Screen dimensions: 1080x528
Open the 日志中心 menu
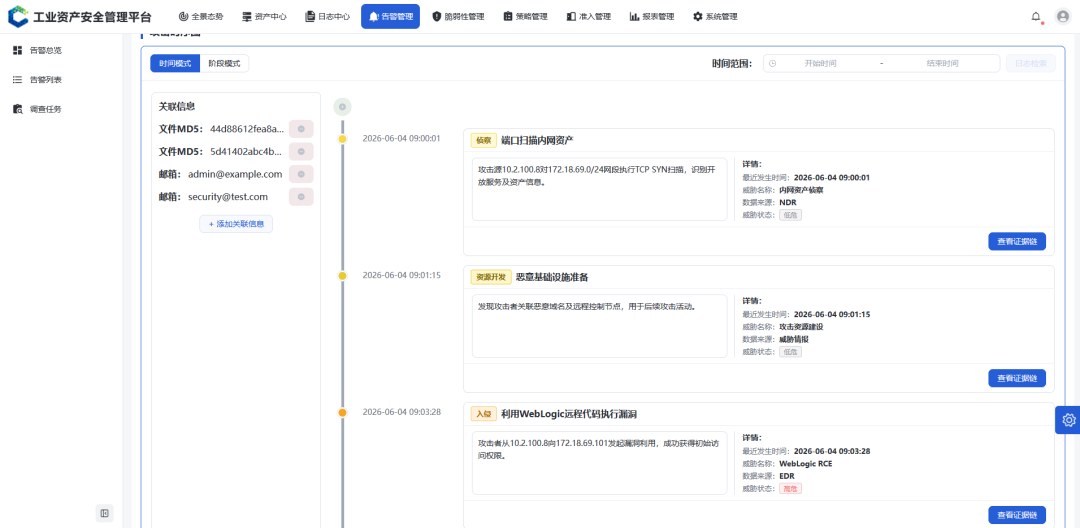click(x=327, y=17)
